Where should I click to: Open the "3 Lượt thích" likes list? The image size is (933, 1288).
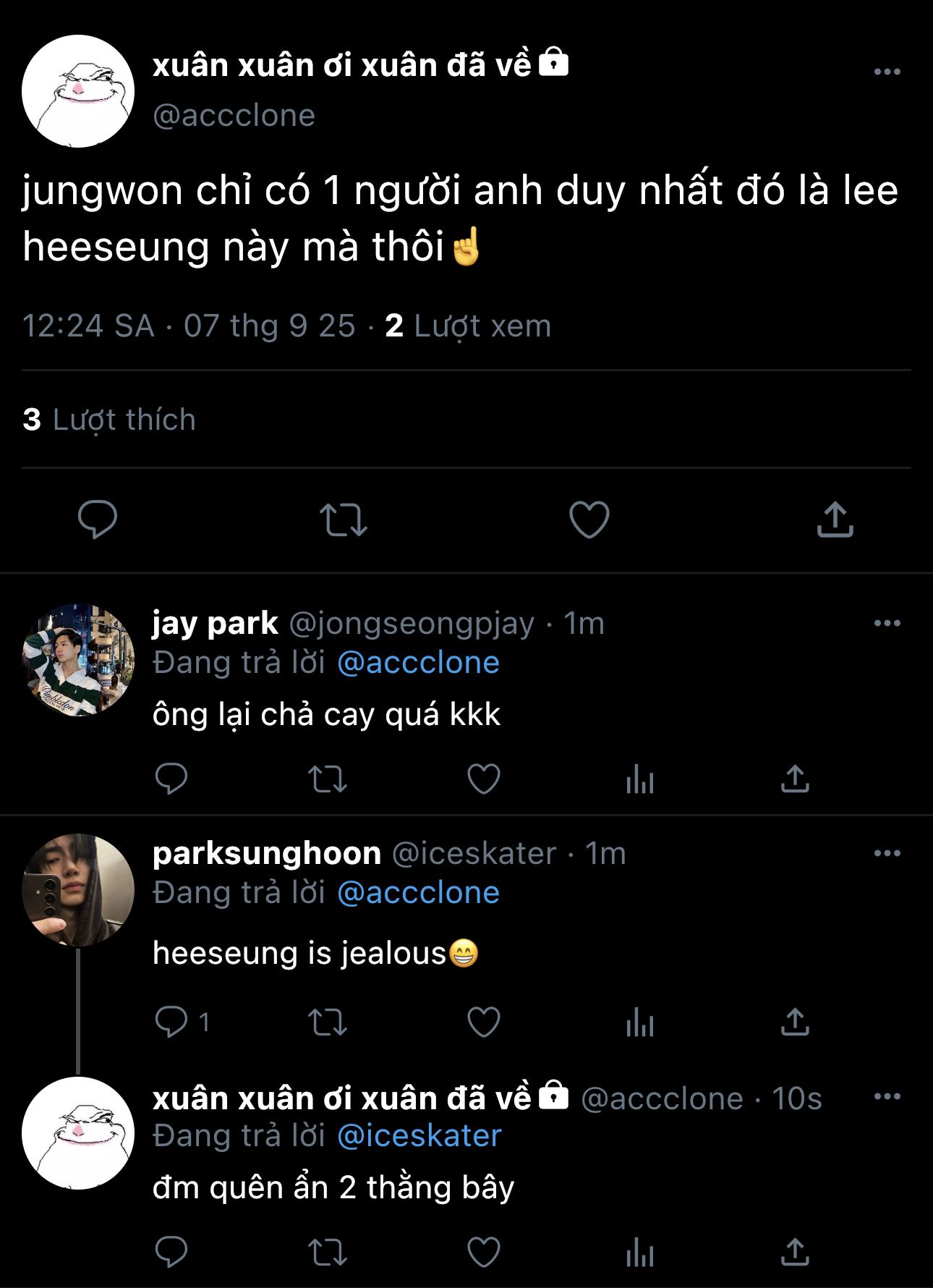(109, 420)
